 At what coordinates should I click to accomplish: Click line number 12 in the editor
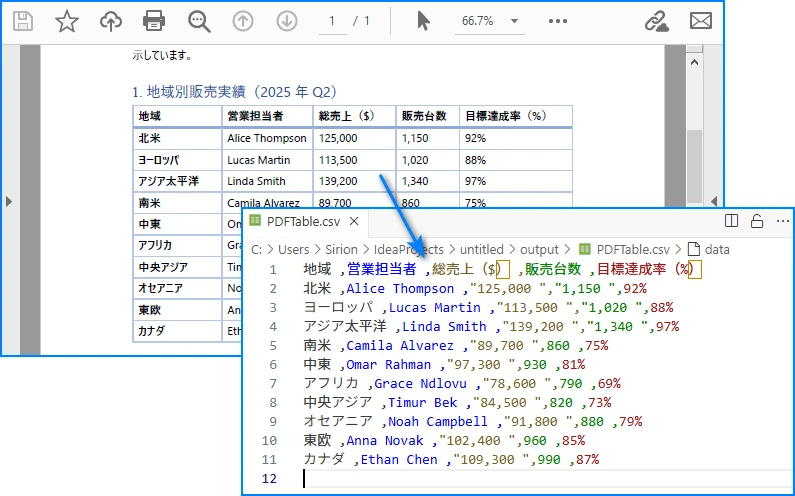click(x=269, y=479)
